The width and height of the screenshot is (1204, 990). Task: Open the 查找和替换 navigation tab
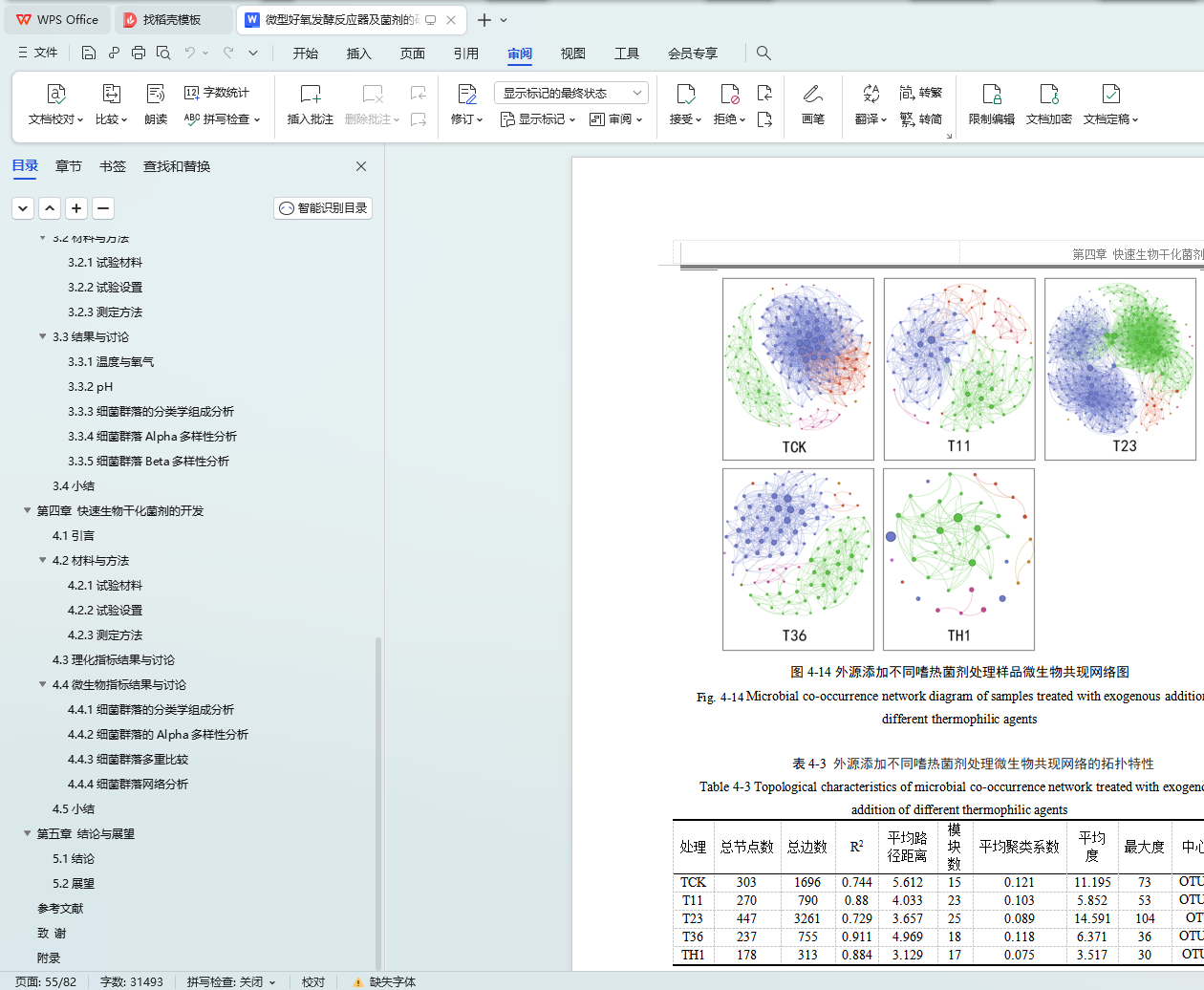177,166
